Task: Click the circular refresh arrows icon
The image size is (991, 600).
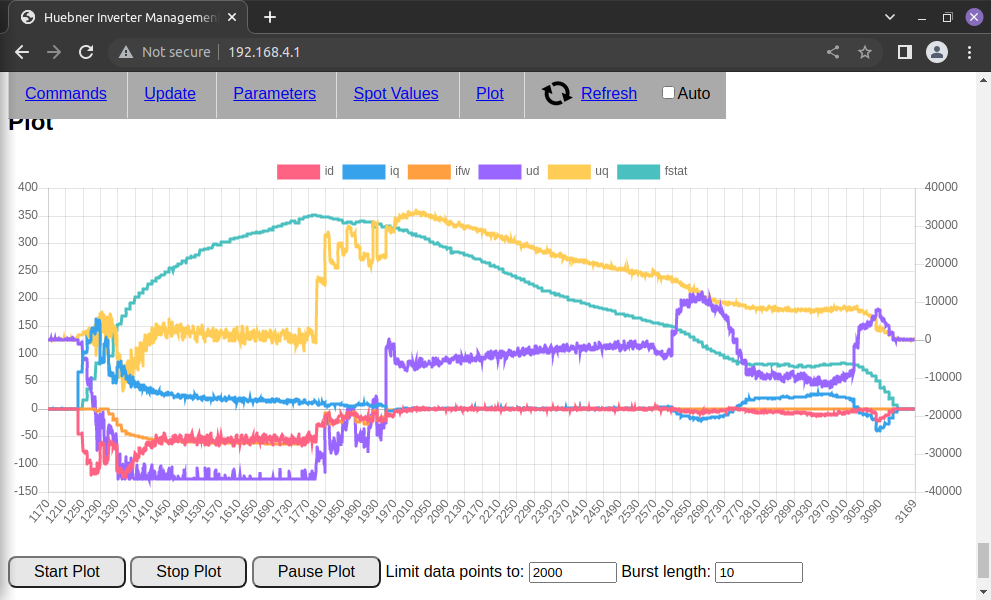Action: 557,94
